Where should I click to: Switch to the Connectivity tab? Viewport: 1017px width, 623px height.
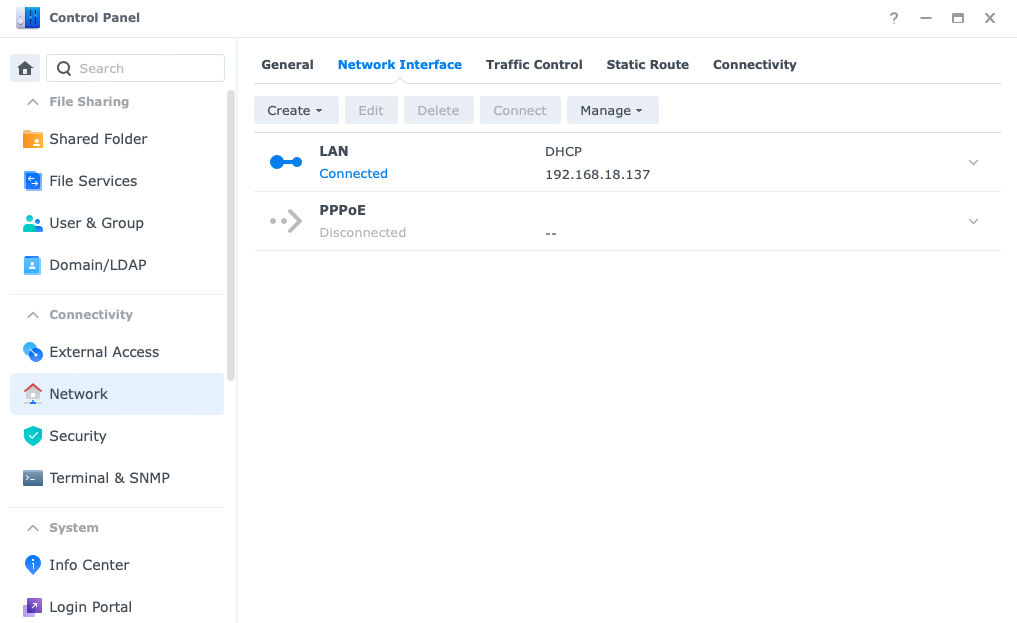pos(754,64)
